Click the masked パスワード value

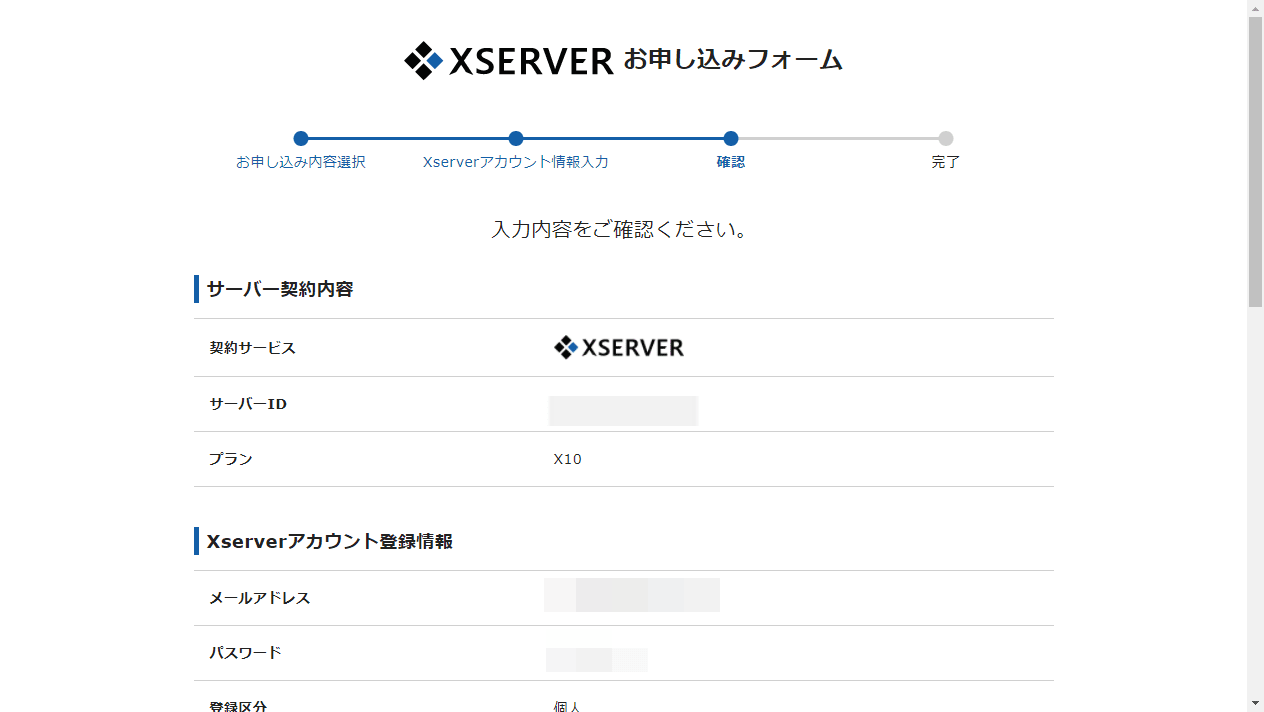tap(597, 660)
